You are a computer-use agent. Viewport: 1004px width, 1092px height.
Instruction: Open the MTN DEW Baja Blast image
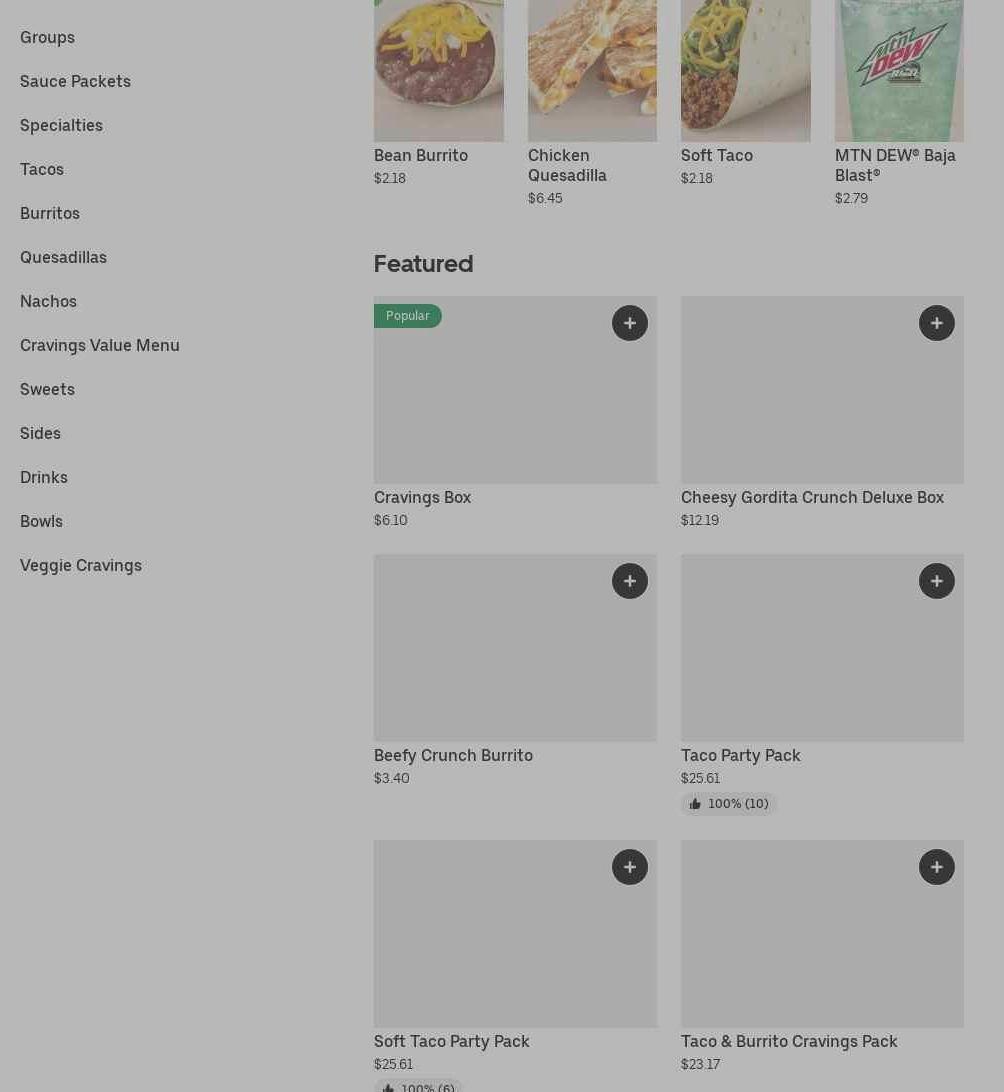(899, 70)
